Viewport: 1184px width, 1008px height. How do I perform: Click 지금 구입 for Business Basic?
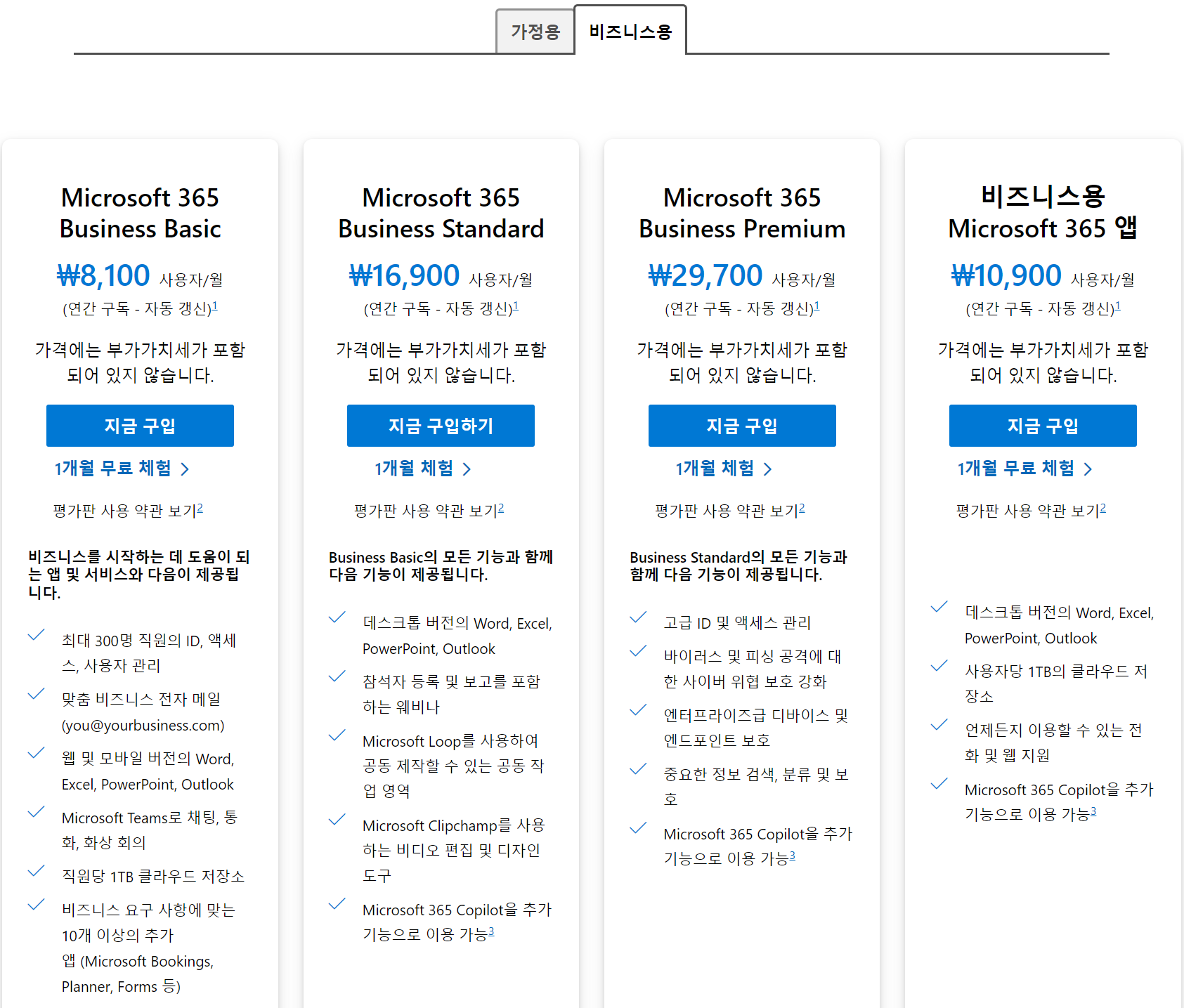click(x=140, y=426)
